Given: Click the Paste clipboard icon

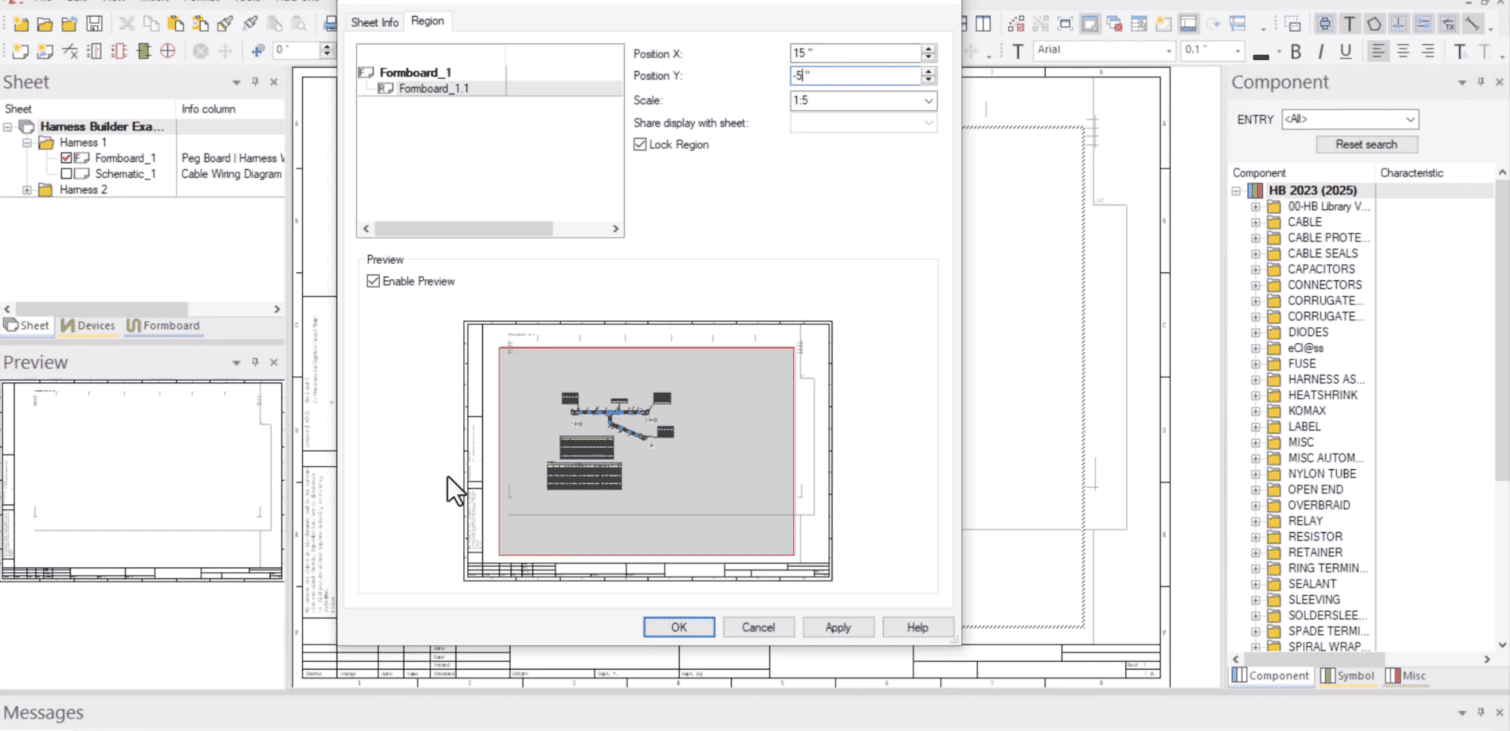Looking at the screenshot, I should coord(175,24).
